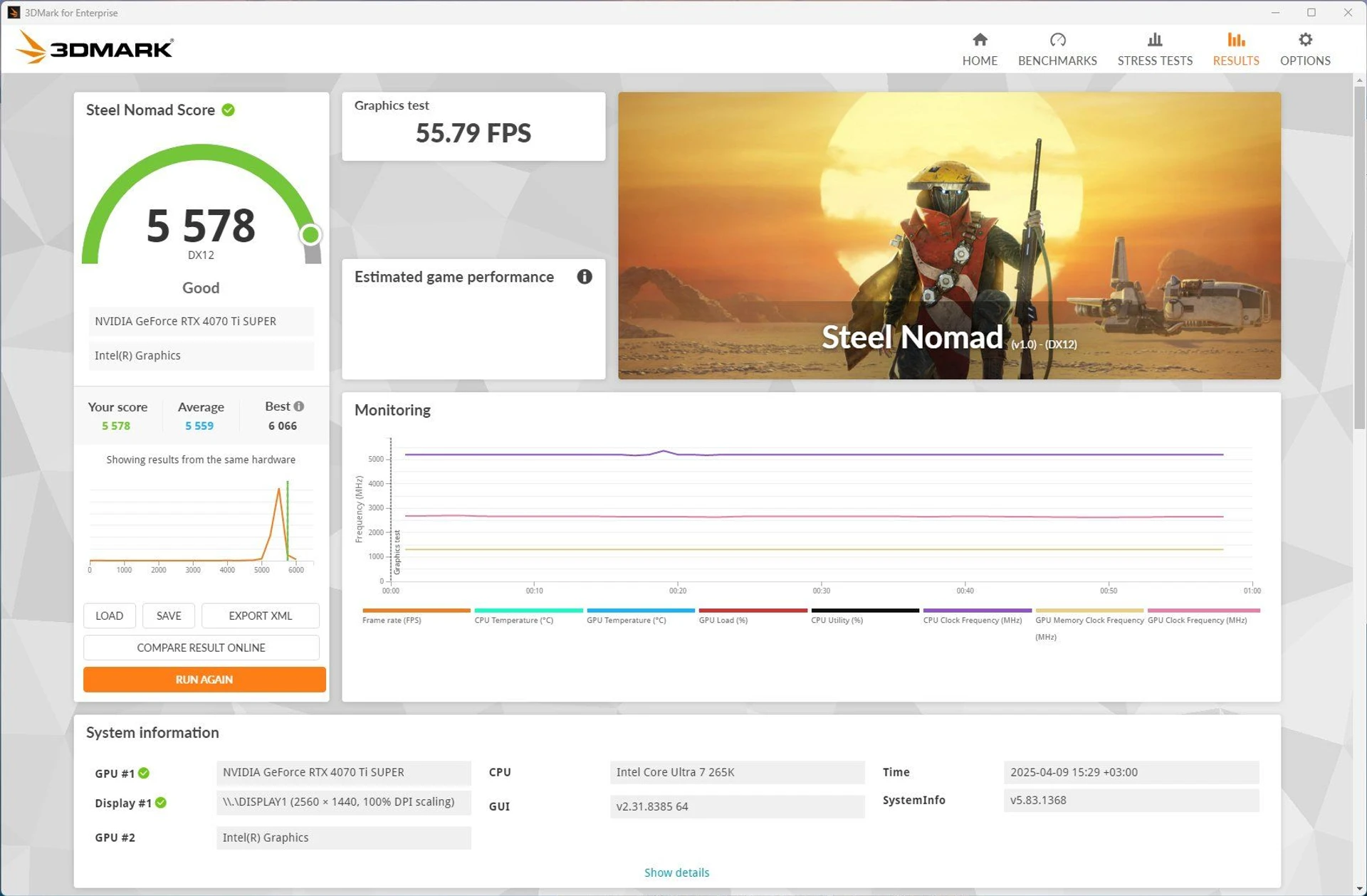Expand system info with Show details
This screenshot has width=1367, height=896.
(676, 873)
